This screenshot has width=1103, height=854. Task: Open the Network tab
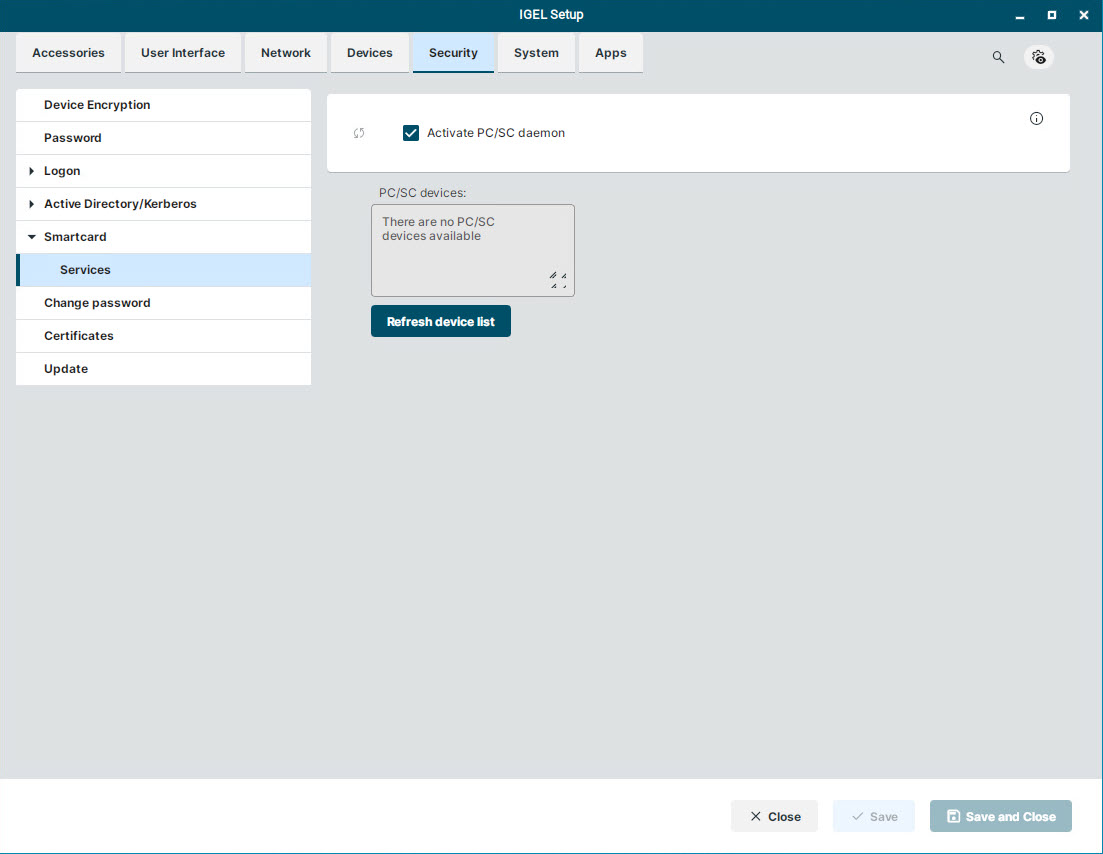pyautogui.click(x=286, y=53)
